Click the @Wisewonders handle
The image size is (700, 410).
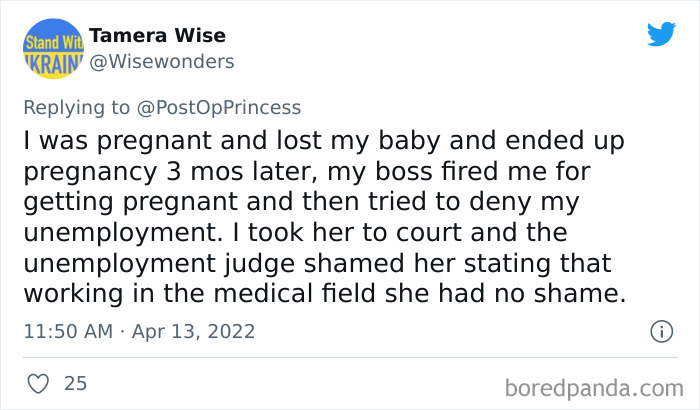pyautogui.click(x=161, y=61)
